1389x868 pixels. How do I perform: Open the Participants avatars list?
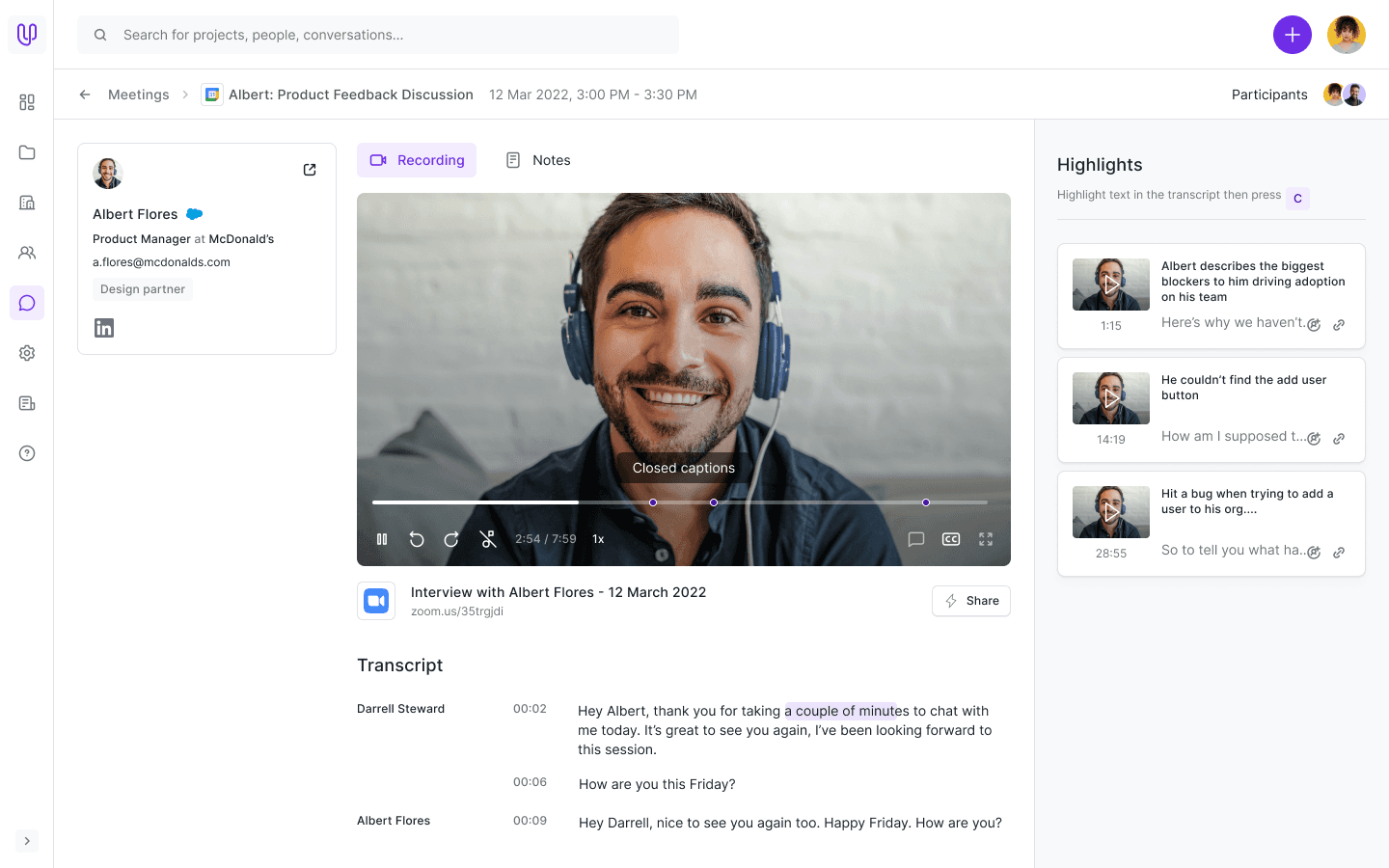1345,95
